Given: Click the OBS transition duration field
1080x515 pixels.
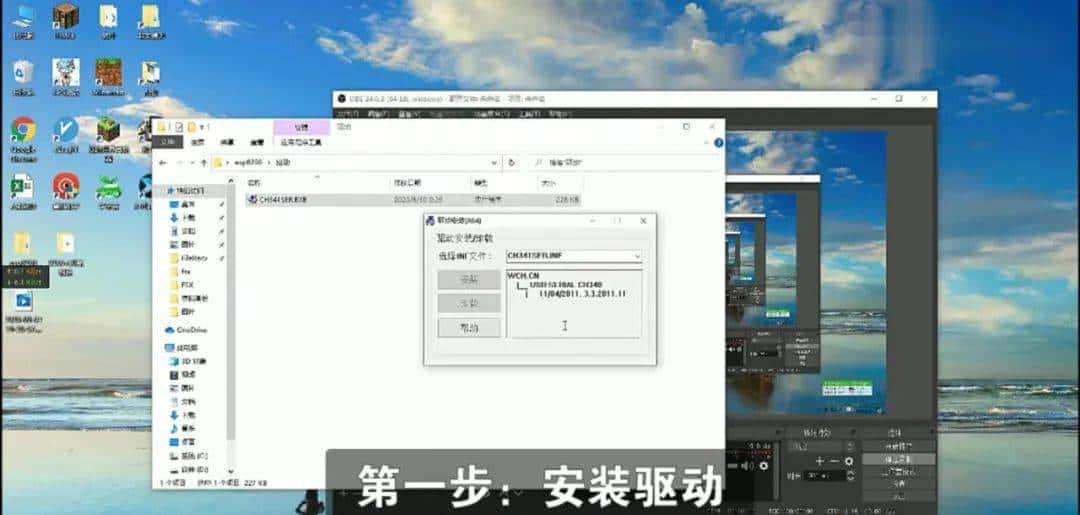Looking at the screenshot, I should coord(824,476).
